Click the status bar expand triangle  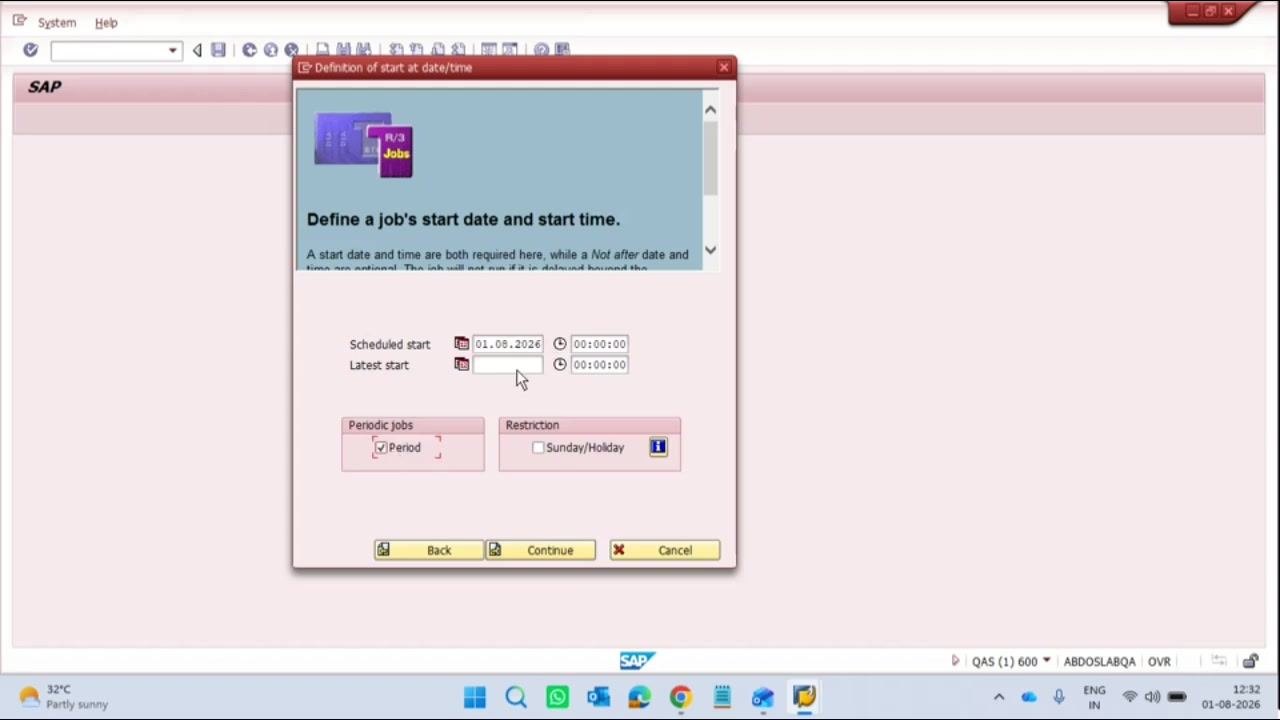(x=955, y=661)
